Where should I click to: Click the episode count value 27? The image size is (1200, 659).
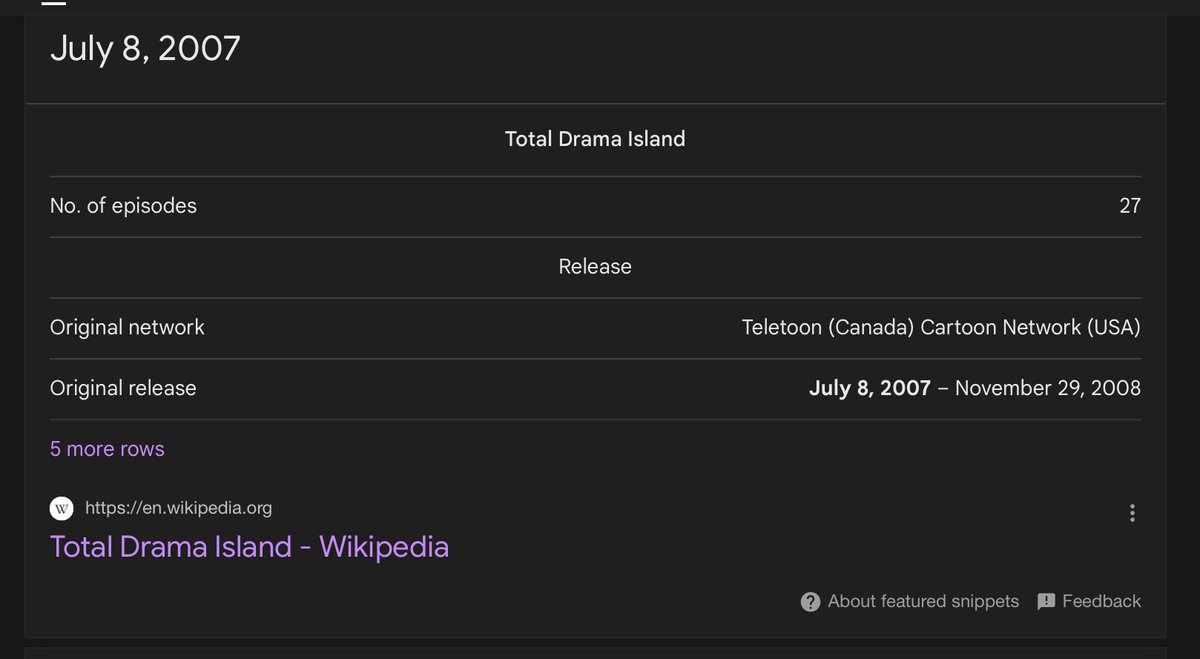(1130, 207)
